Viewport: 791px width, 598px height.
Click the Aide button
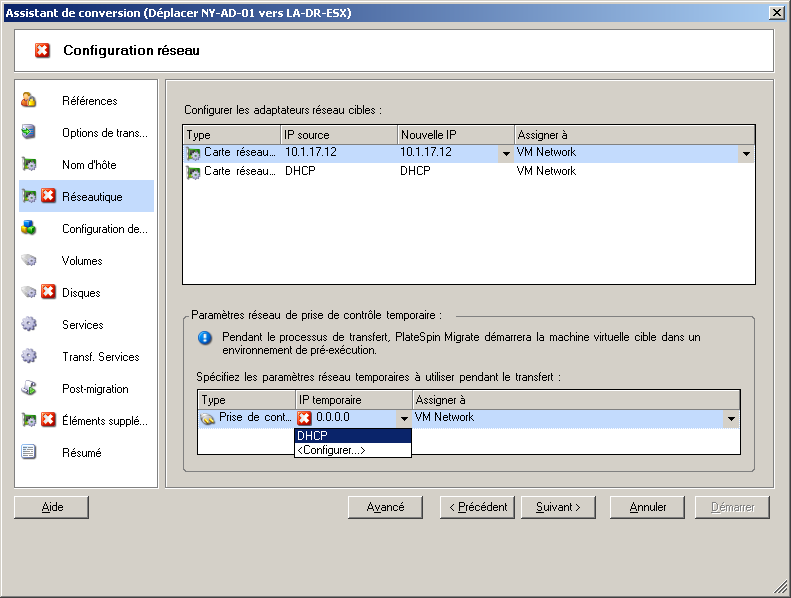[51, 507]
